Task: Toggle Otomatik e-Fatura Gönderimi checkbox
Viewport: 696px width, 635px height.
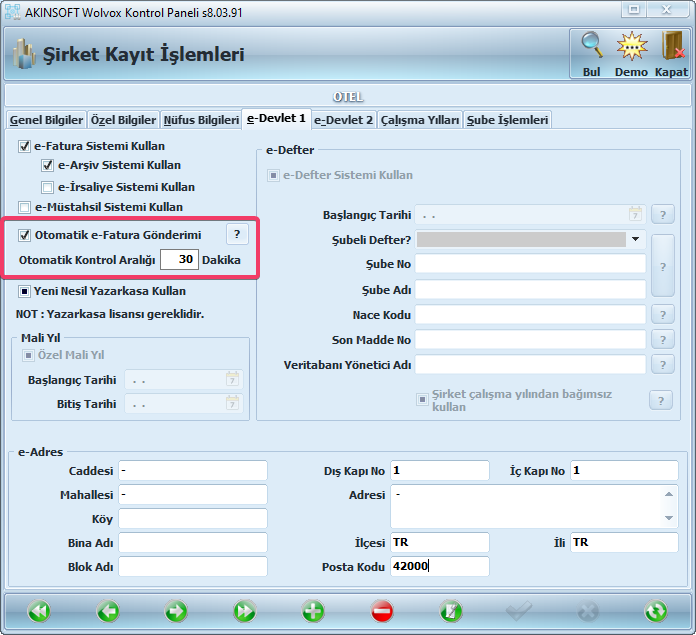Action: click(x=24, y=235)
